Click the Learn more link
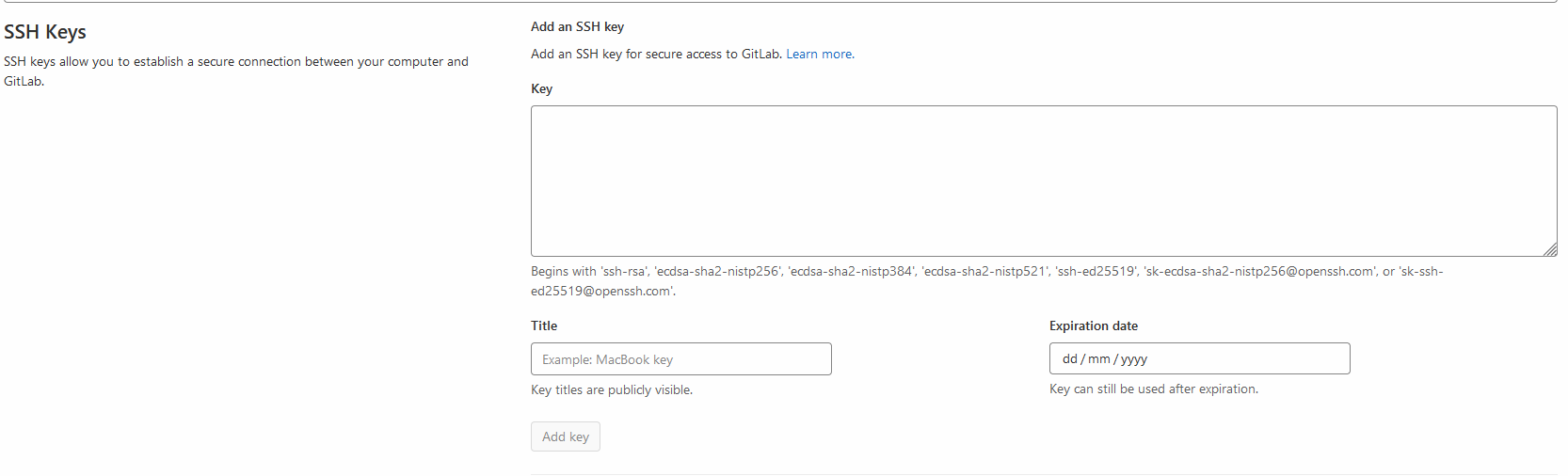The height and width of the screenshot is (476, 1568). pyautogui.click(x=820, y=55)
